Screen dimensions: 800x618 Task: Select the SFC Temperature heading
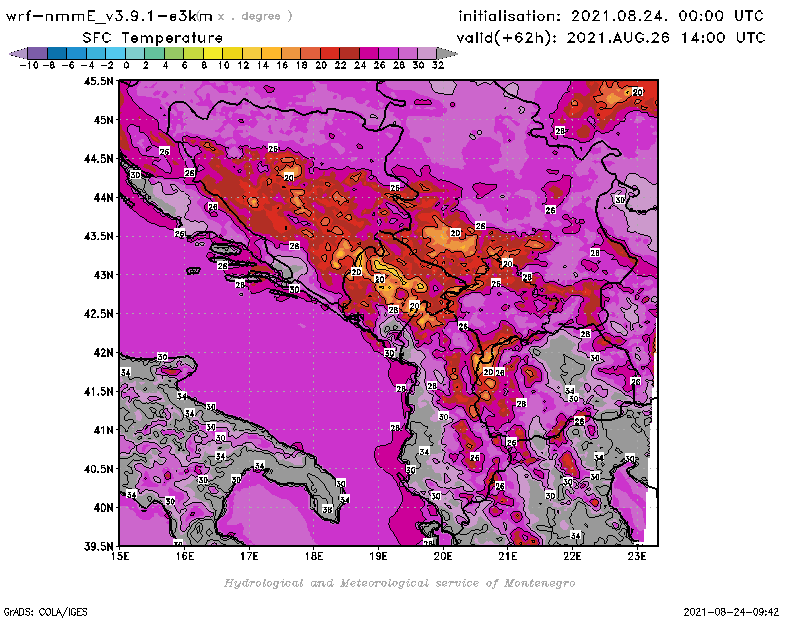[x=153, y=38]
